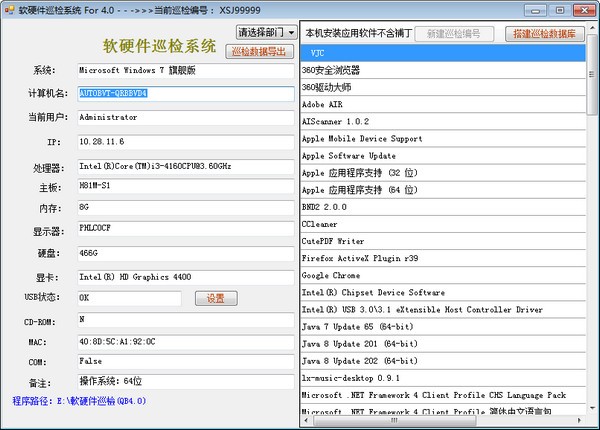The image size is (600, 430).
Task: Select Google Chrome in the list
Action: (x=443, y=275)
